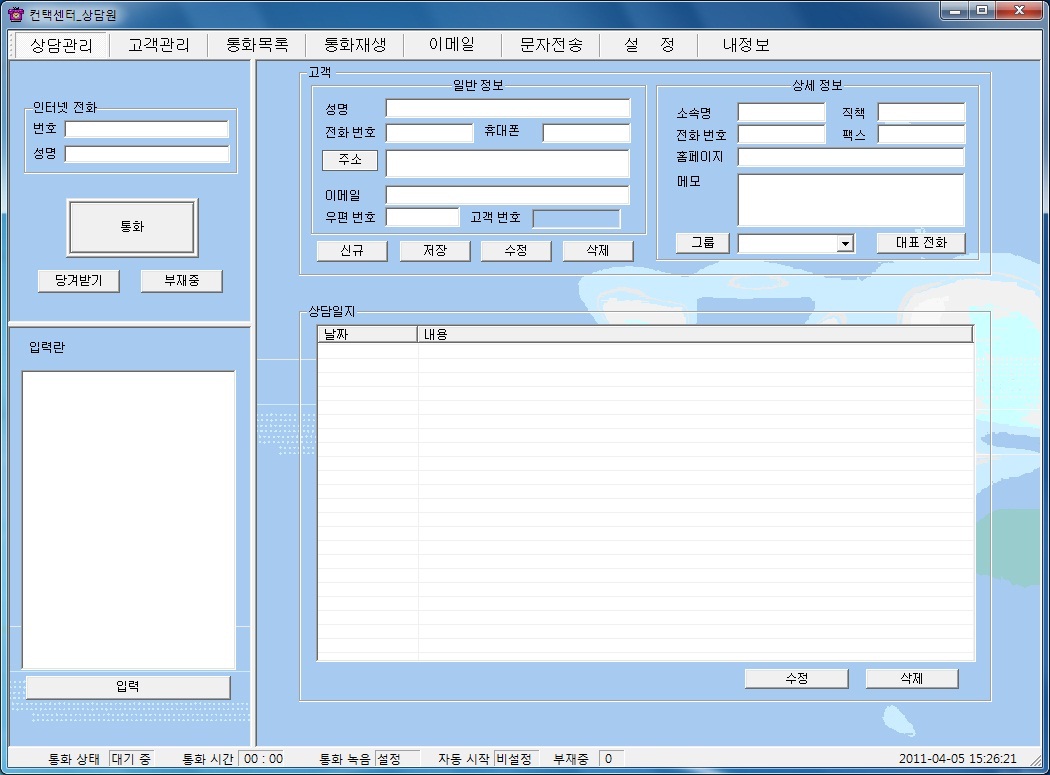Click the 홈페이지 input field
The height and width of the screenshot is (775, 1050).
click(850, 157)
